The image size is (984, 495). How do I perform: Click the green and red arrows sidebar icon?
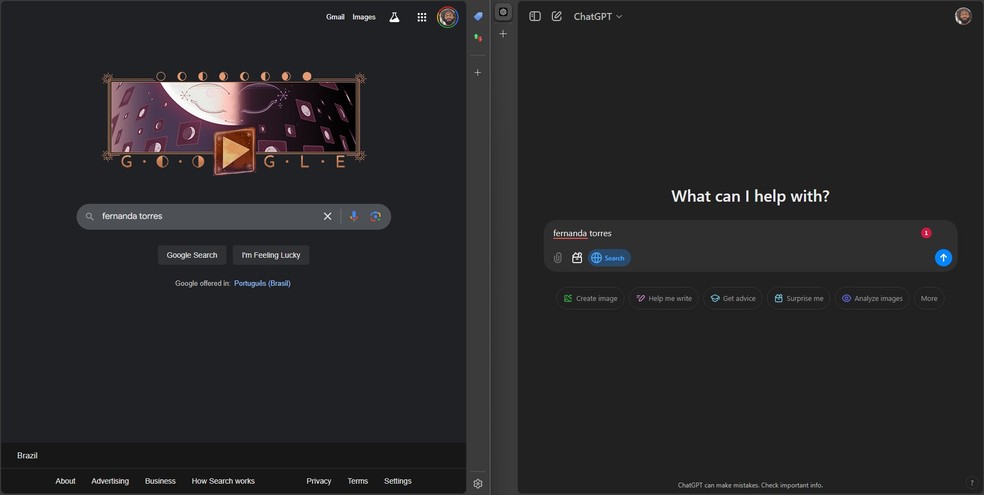click(x=478, y=38)
